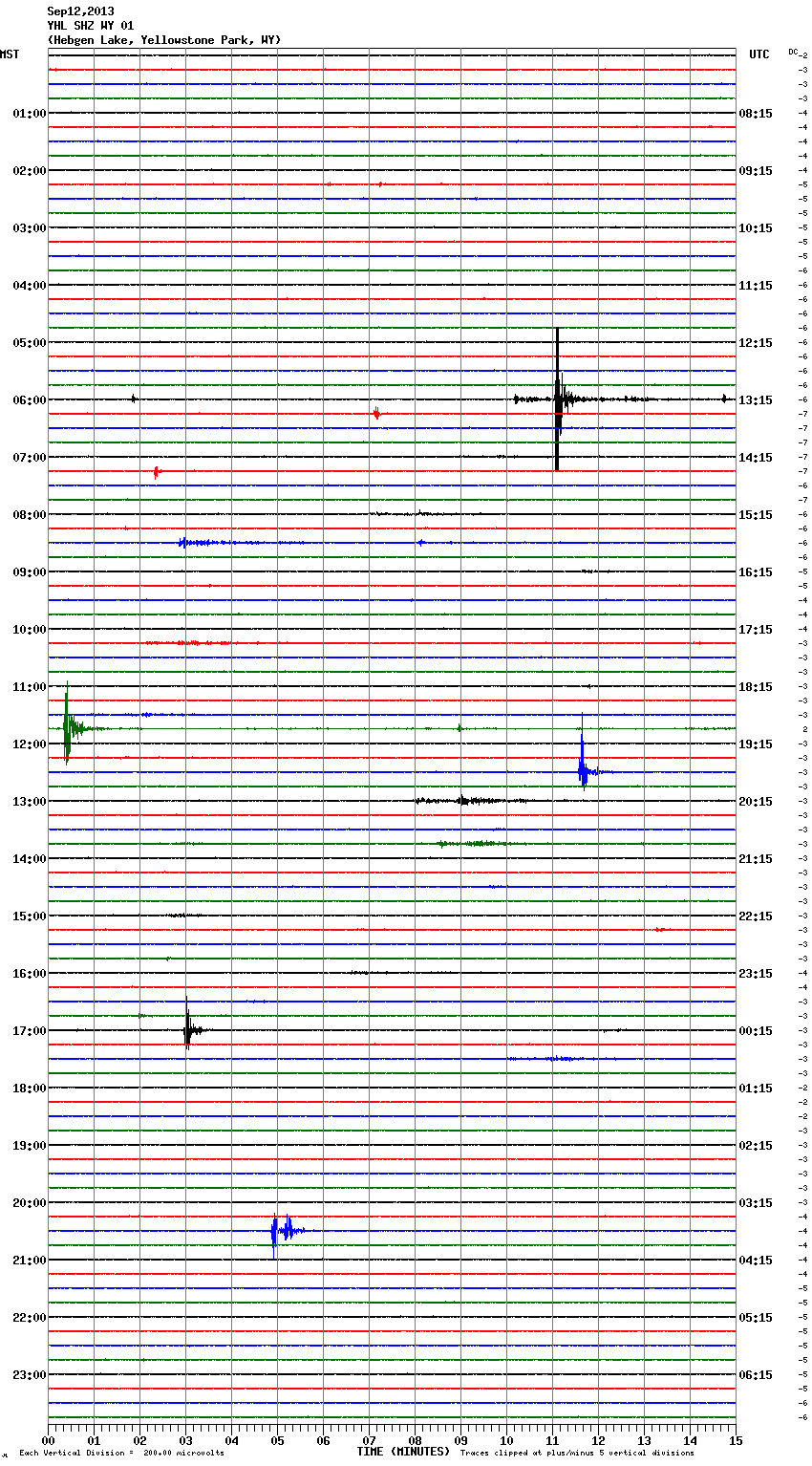The height and width of the screenshot is (1466, 812).
Task: Click the 09:15 UTC time label
Action: tap(756, 171)
